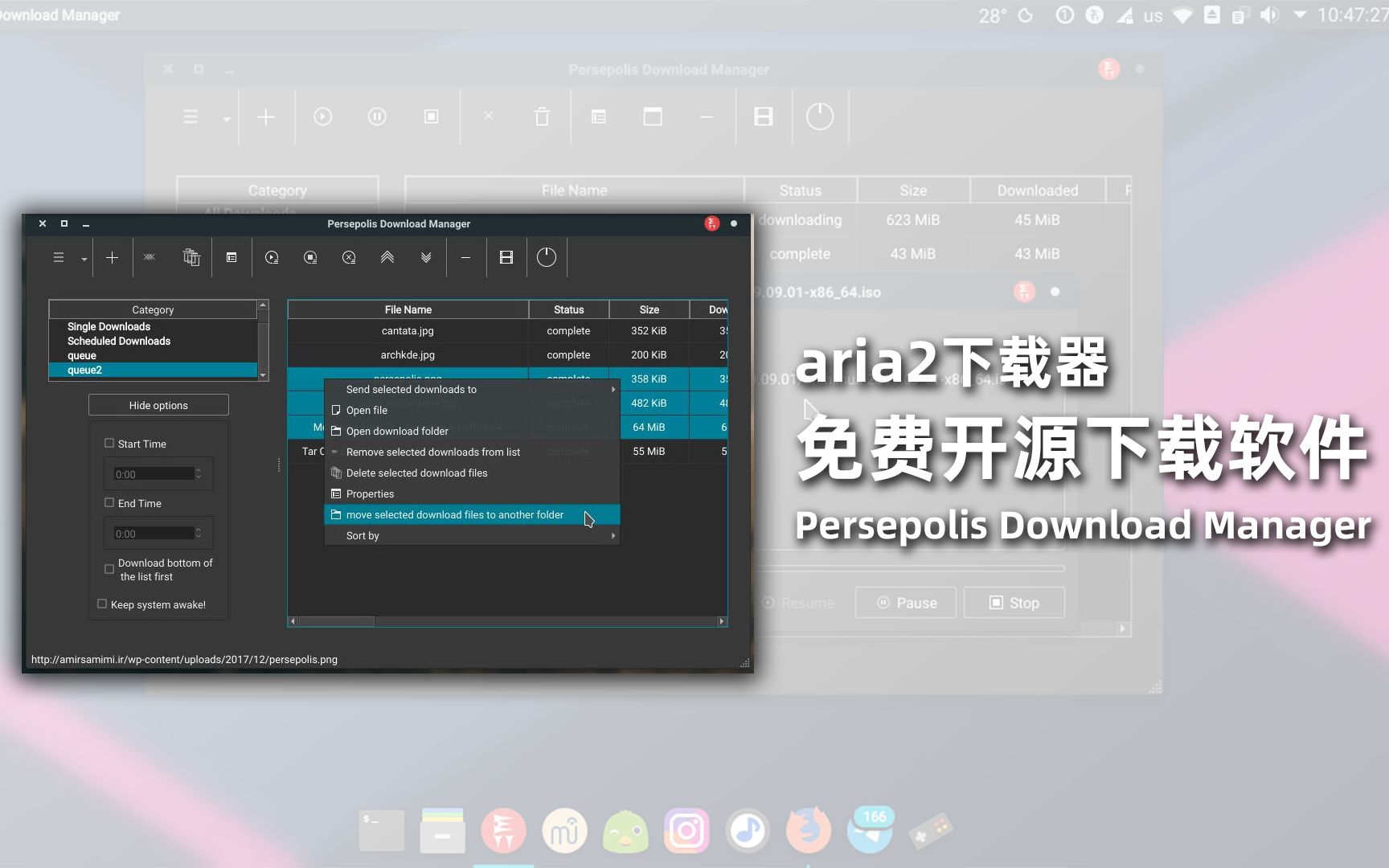Open Firefox from the dock
Viewport: 1389px width, 868px height.
[809, 830]
